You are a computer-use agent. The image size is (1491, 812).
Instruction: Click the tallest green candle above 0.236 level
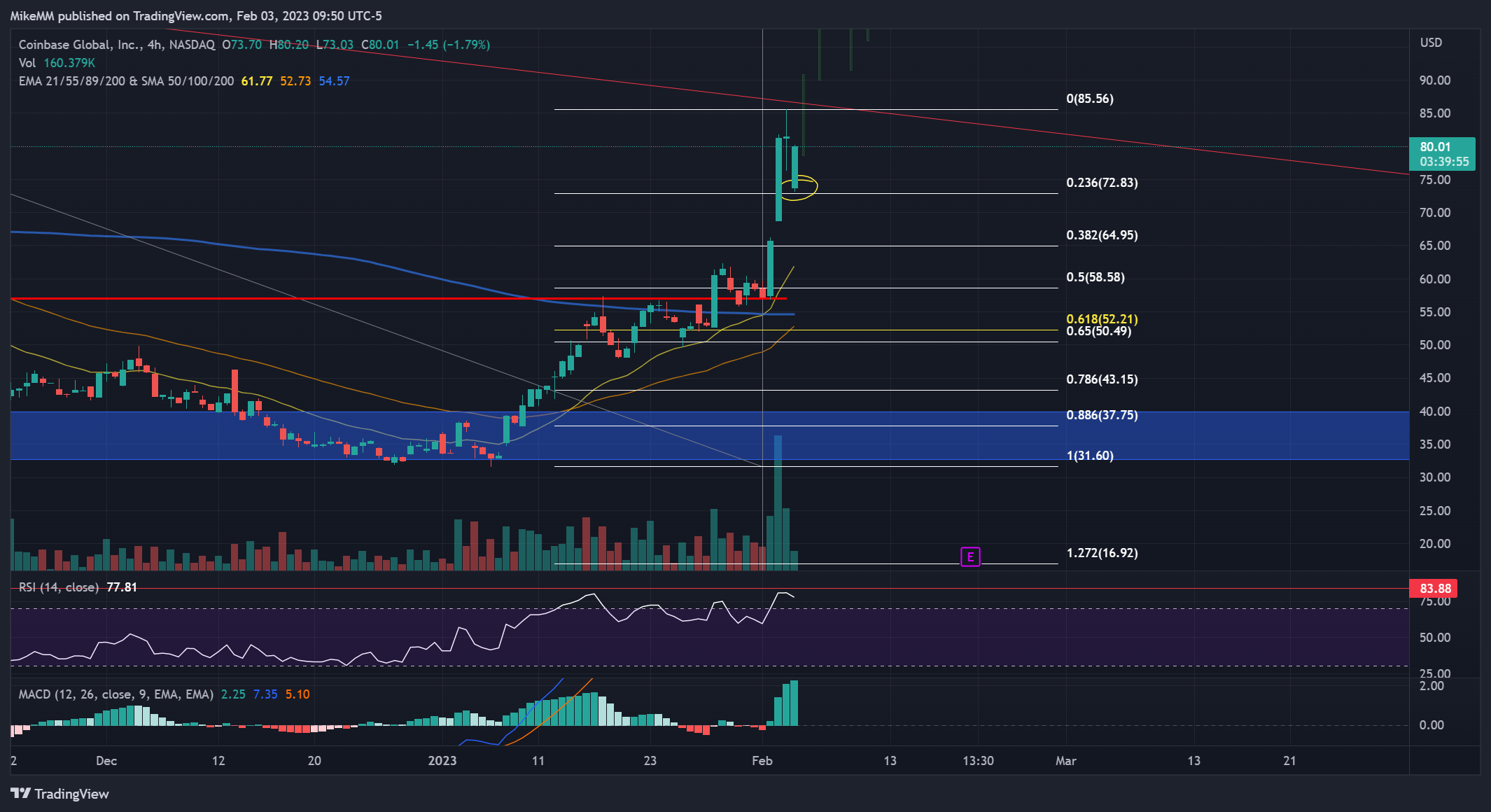pyautogui.click(x=778, y=179)
